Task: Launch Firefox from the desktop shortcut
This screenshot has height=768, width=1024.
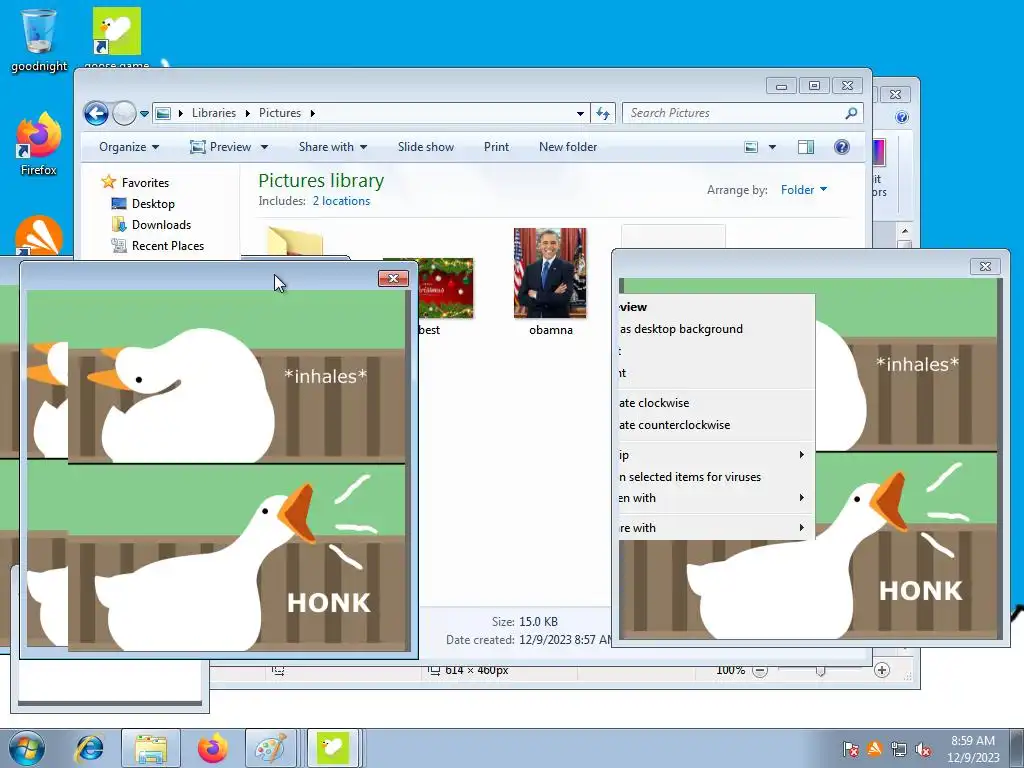Action: (39, 144)
